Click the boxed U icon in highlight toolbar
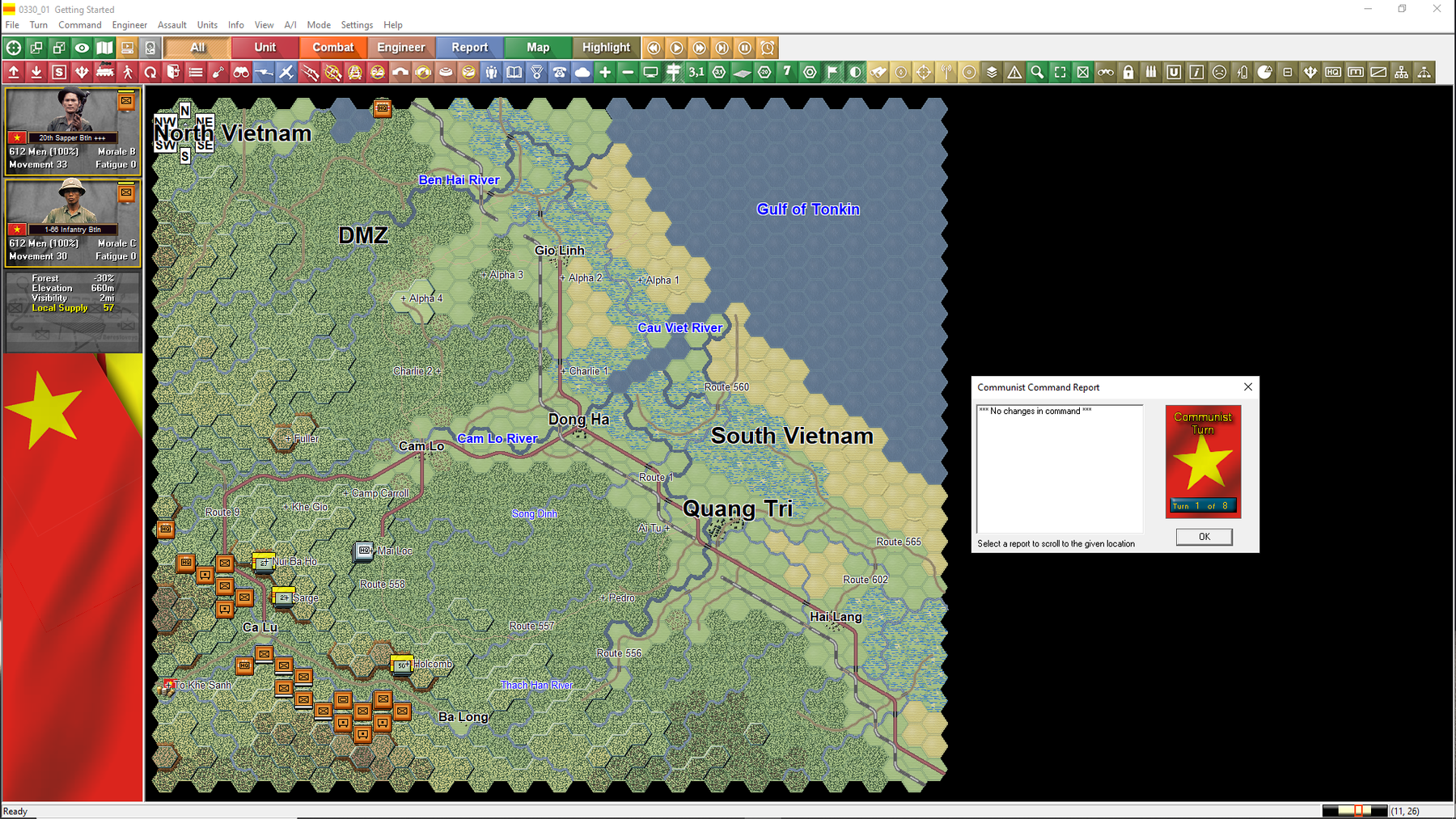This screenshot has height=819, width=1456. pos(1174,73)
